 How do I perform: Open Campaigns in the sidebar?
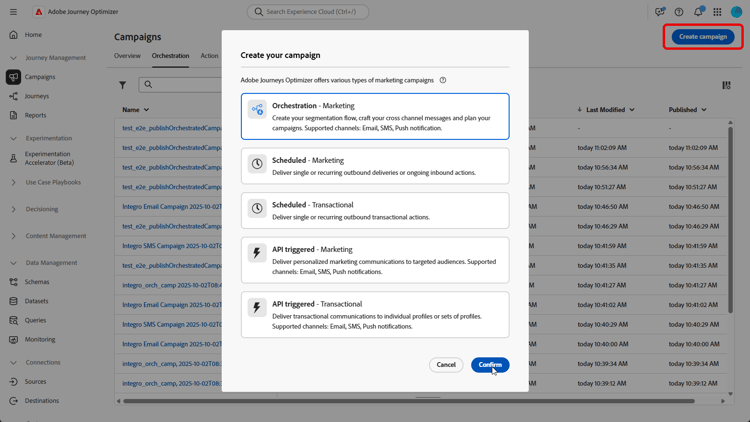coord(40,77)
